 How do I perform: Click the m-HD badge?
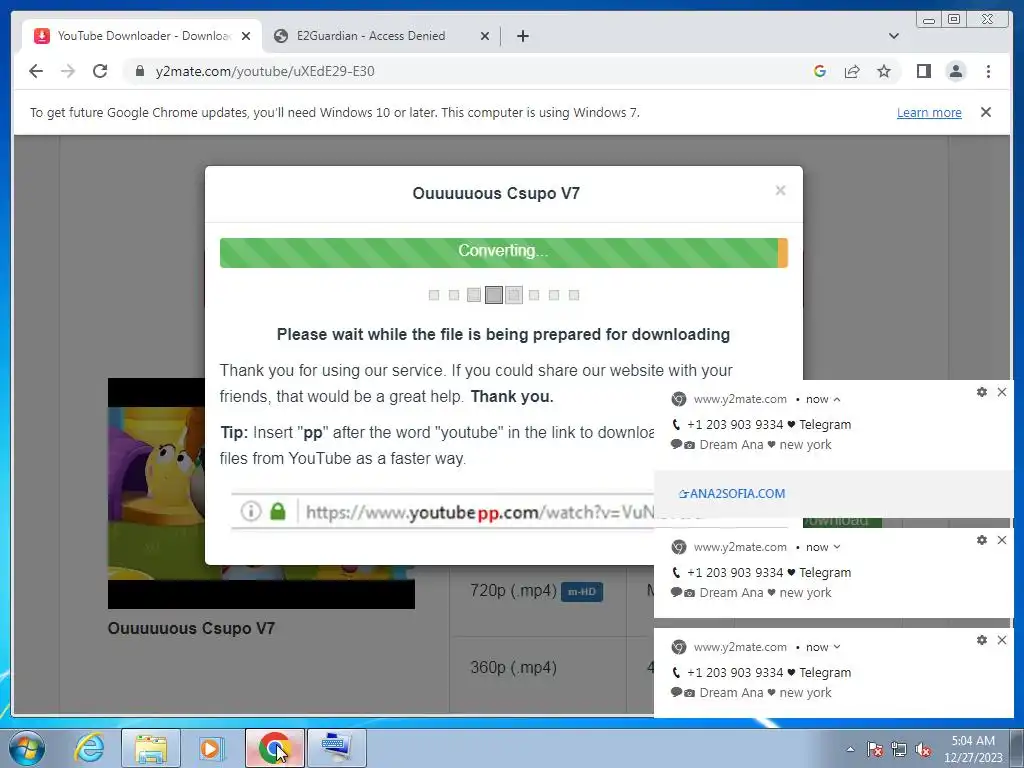581,592
